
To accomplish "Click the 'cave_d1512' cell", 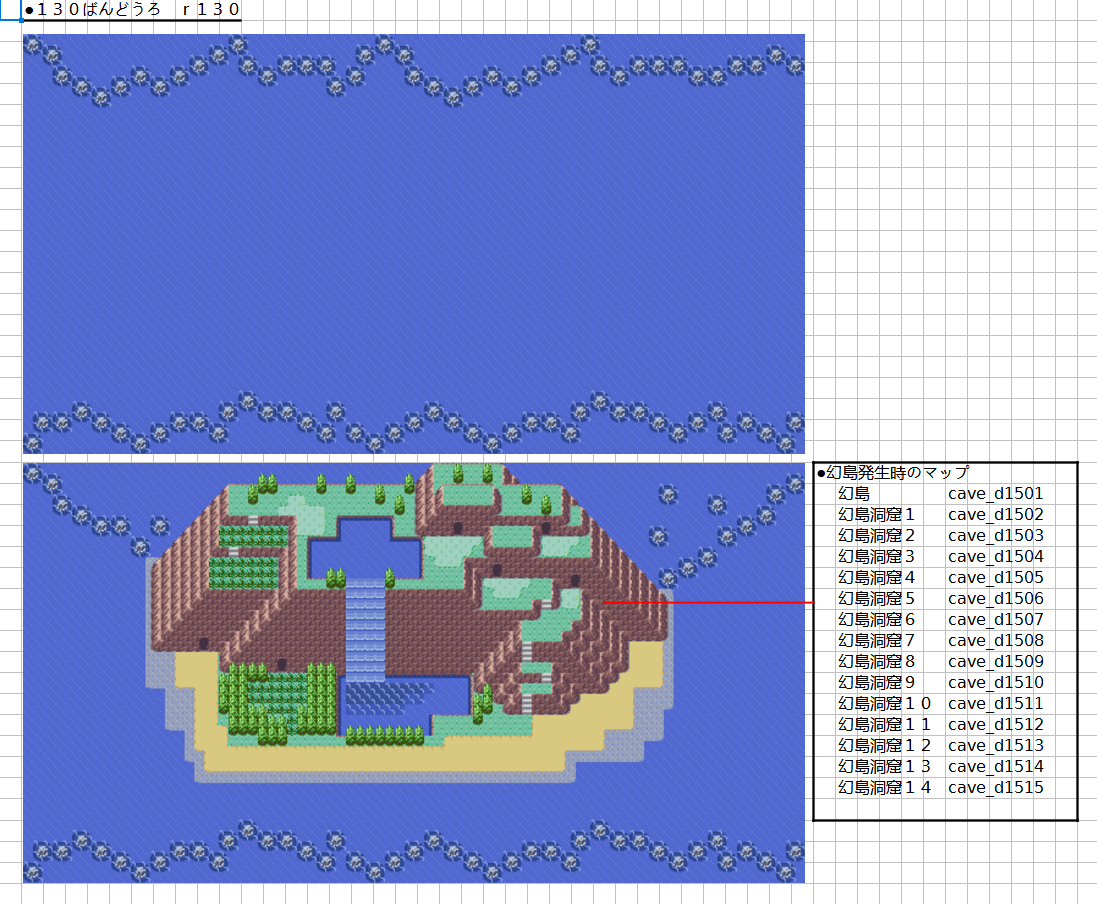I will pos(996,724).
